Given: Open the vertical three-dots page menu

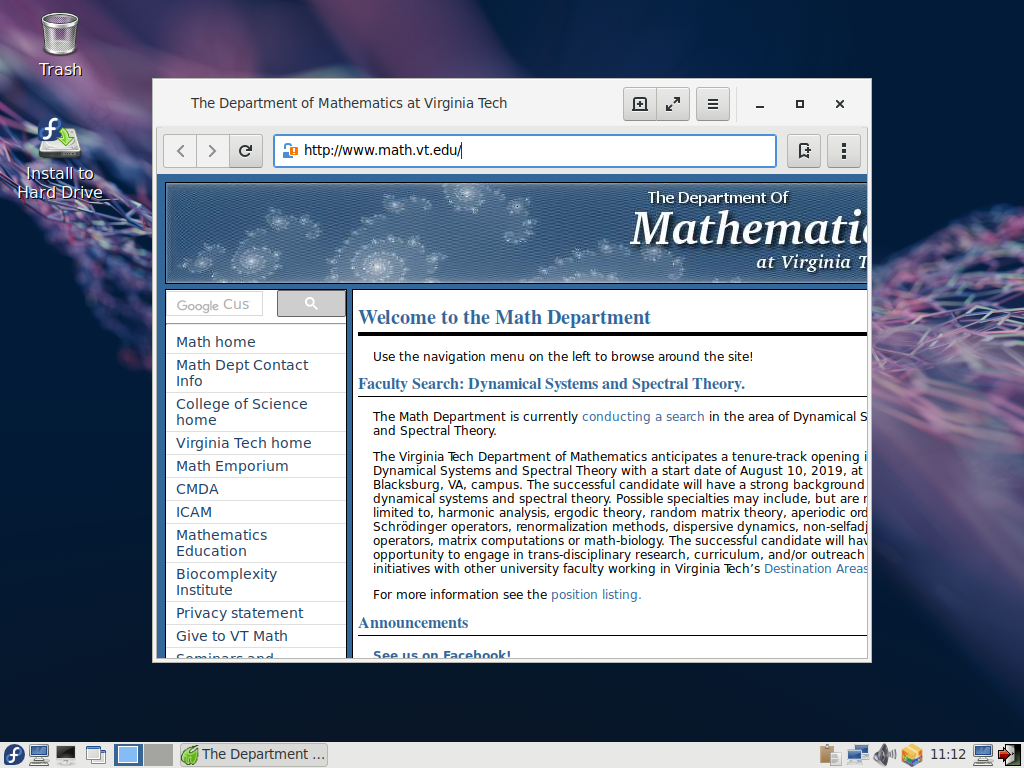Looking at the screenshot, I should click(x=844, y=151).
